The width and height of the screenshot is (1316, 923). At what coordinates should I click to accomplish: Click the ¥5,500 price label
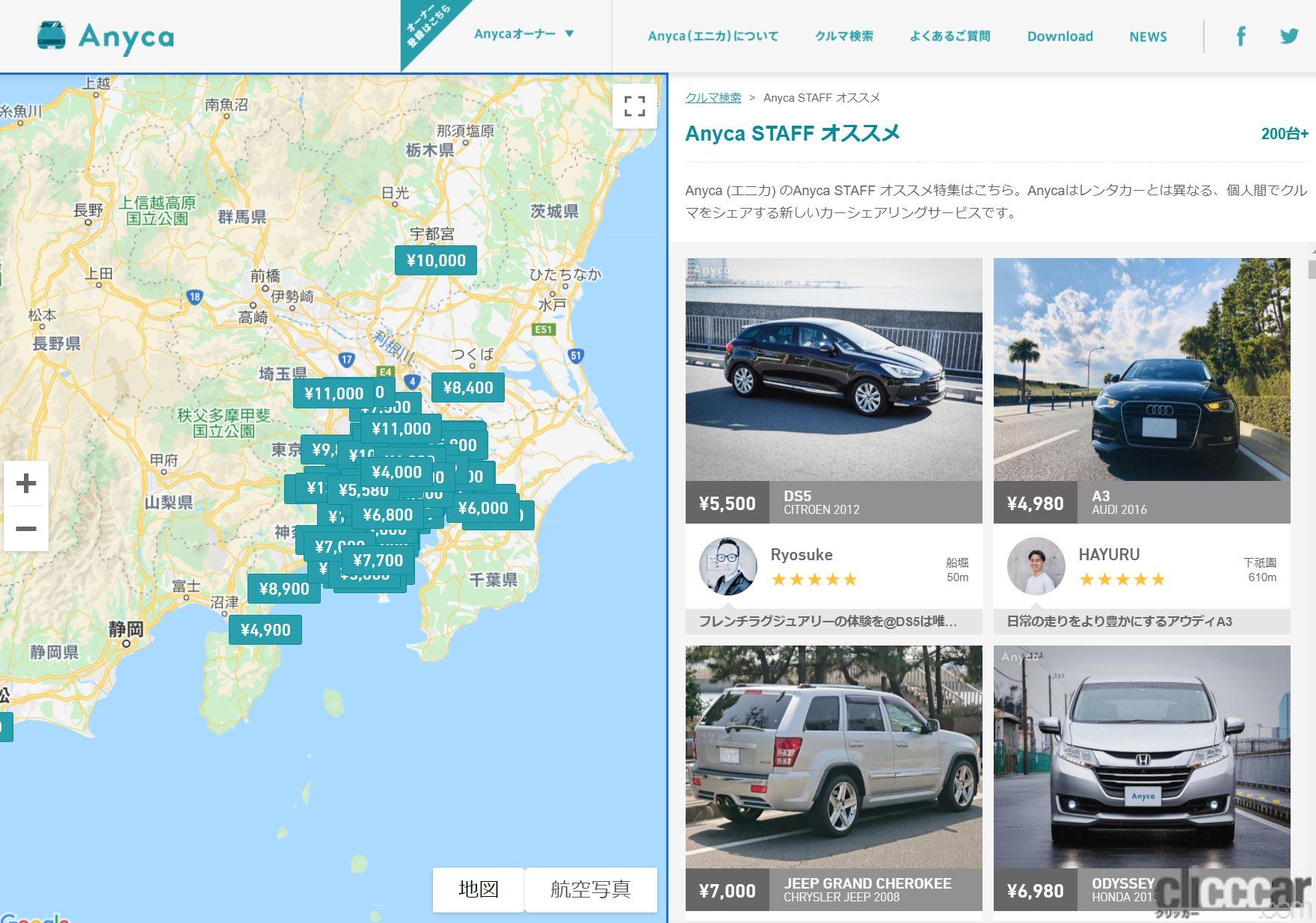point(728,503)
